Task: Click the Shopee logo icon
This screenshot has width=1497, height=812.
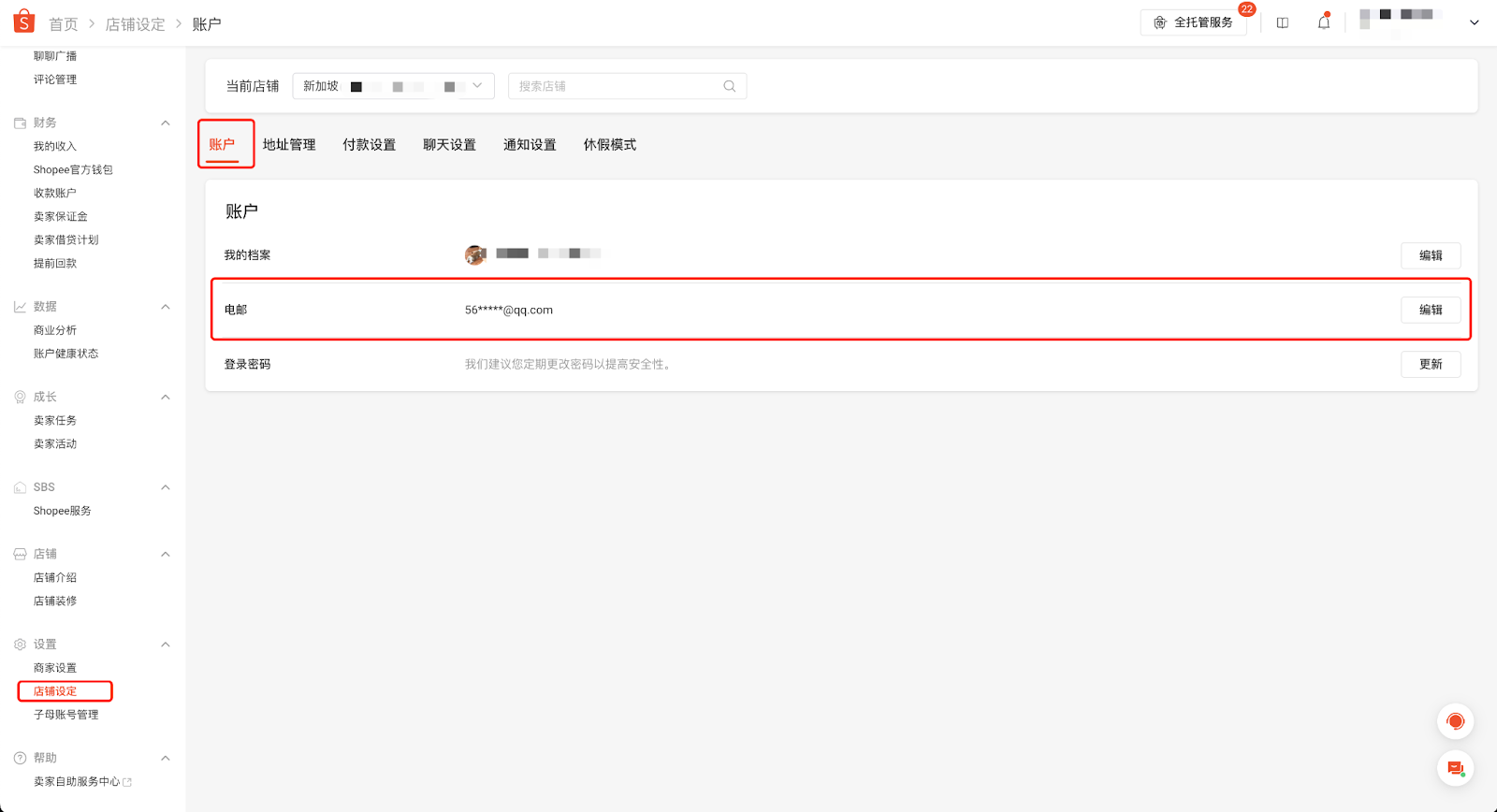Action: coord(24,22)
